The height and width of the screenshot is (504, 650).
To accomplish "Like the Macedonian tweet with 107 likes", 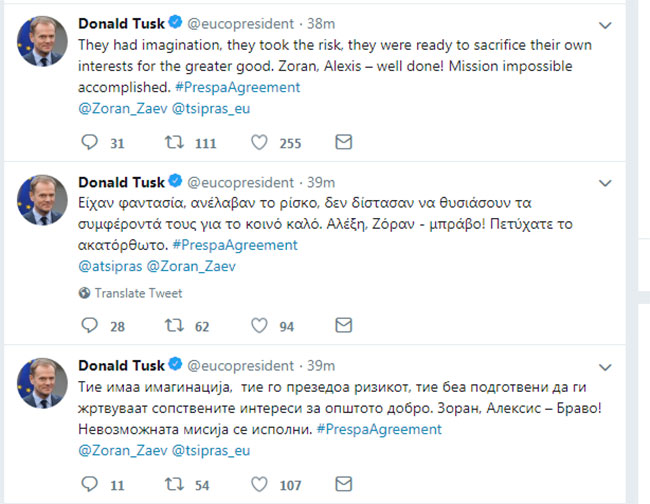I will pyautogui.click(x=260, y=486).
